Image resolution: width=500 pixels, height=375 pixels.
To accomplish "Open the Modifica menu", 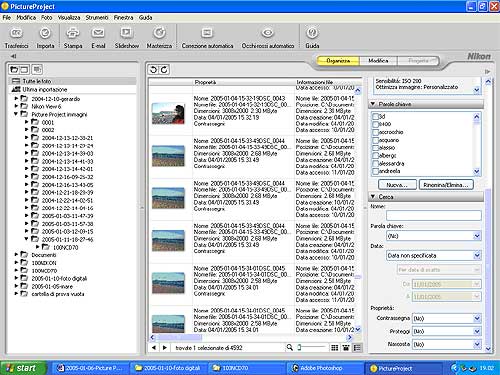I will [x=26, y=17].
